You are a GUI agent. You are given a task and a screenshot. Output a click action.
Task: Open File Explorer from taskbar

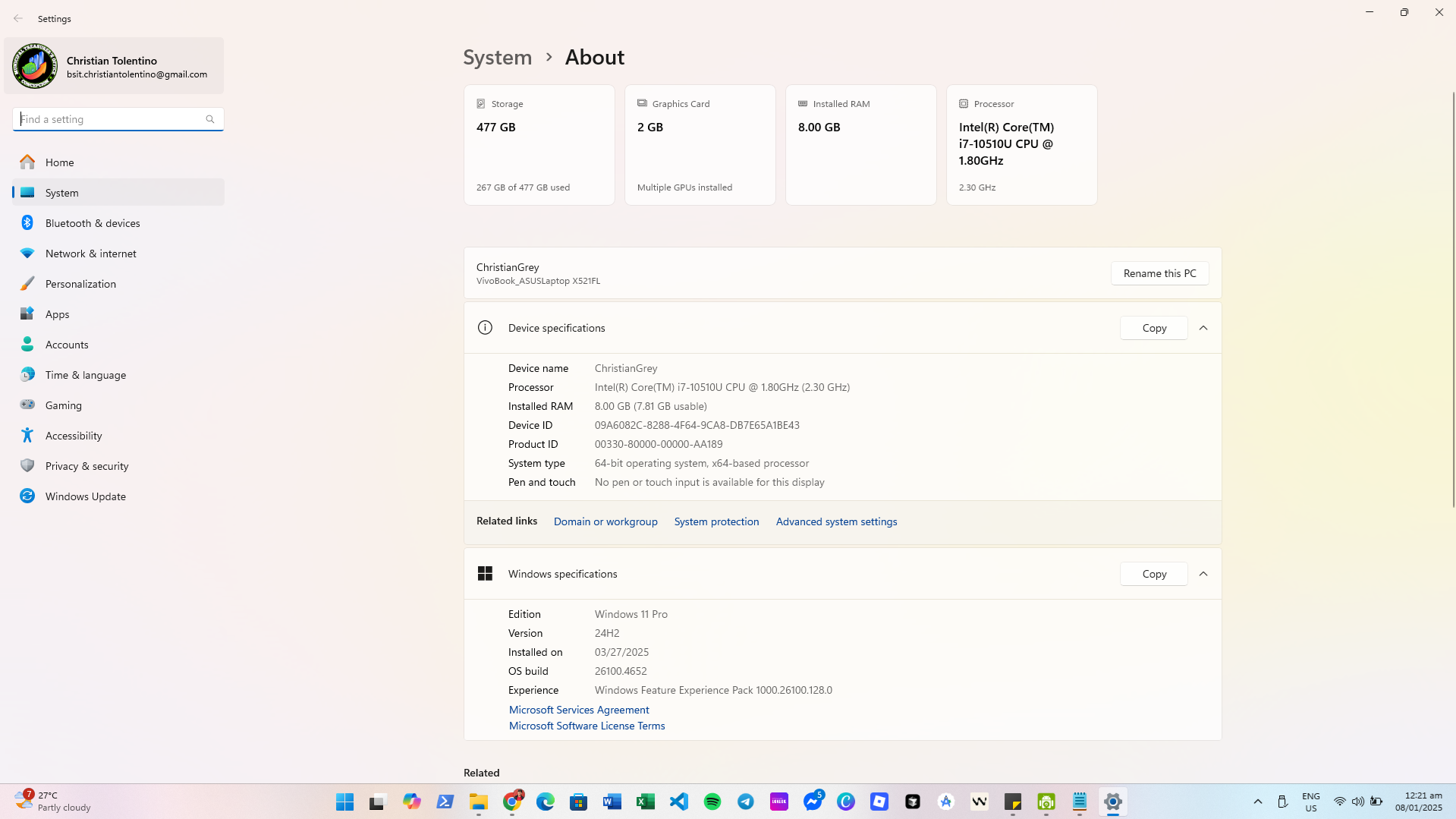pyautogui.click(x=479, y=802)
